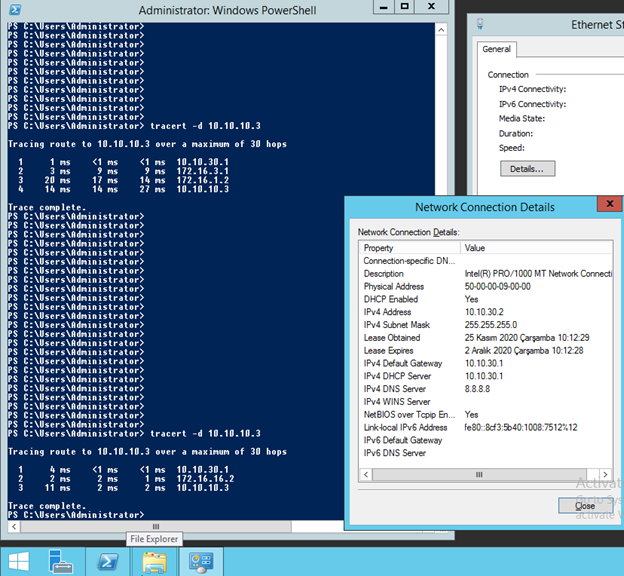
Task: Click the value 8.8.8.8
Action: pyautogui.click(x=477, y=389)
